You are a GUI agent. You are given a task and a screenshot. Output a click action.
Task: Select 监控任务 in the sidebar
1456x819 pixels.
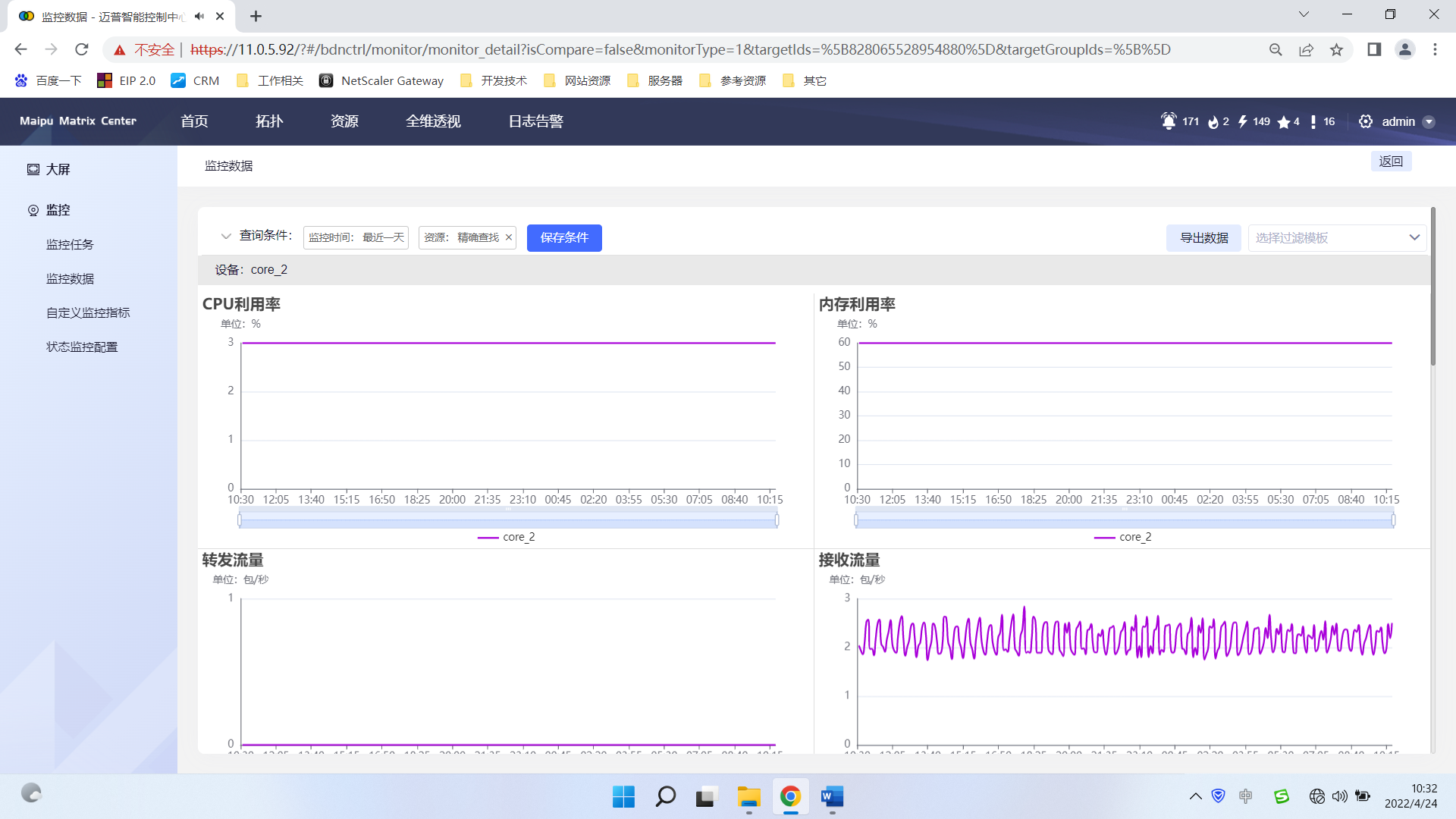(x=70, y=244)
